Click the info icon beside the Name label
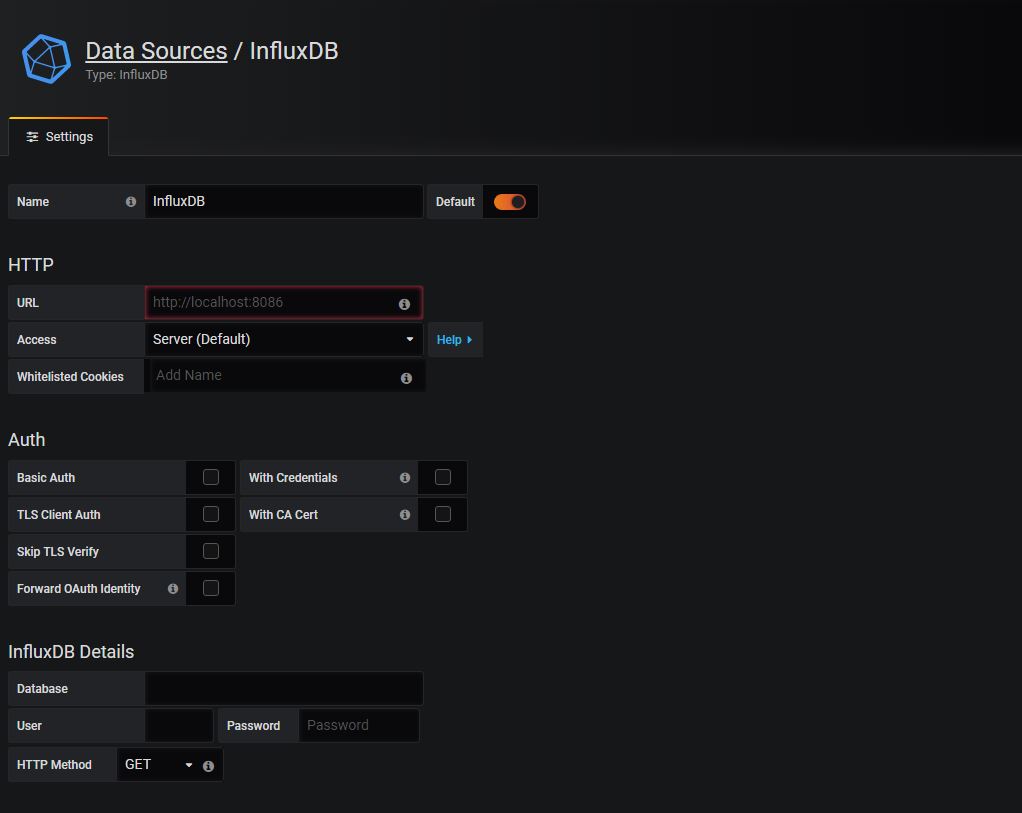Screen dimensions: 1022x813 coord(131,201)
